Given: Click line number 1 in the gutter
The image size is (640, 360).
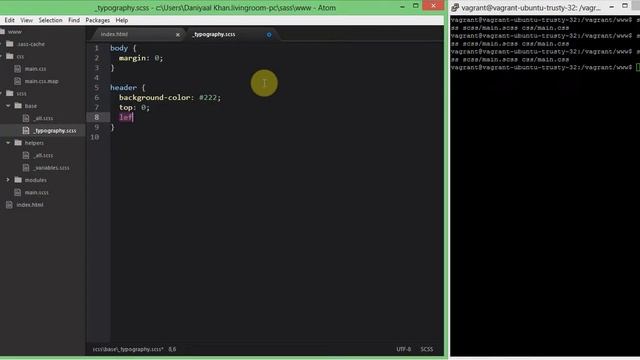Looking at the screenshot, I should (x=97, y=48).
